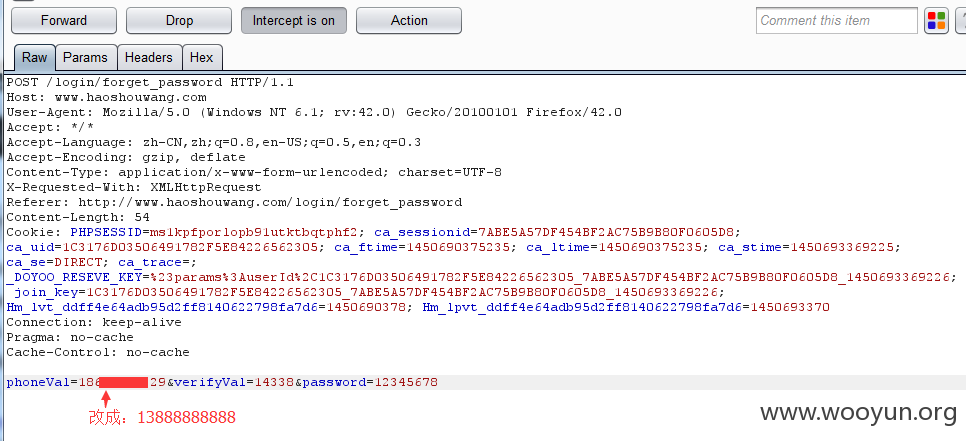This screenshot has height=441, width=966.
Task: Place cursor in POST /login/forget_password line
Action: (x=150, y=82)
